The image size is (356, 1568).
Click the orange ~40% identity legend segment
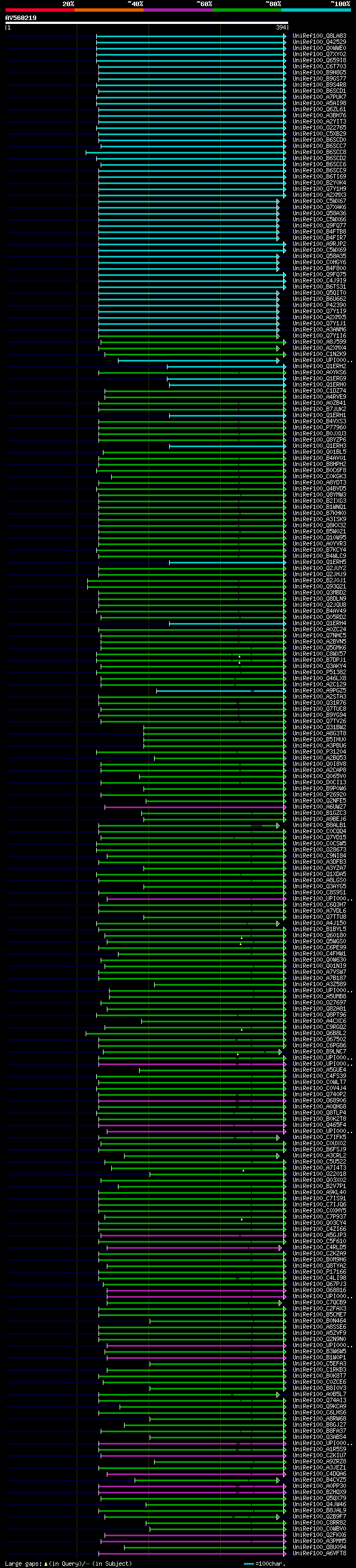[x=109, y=10]
